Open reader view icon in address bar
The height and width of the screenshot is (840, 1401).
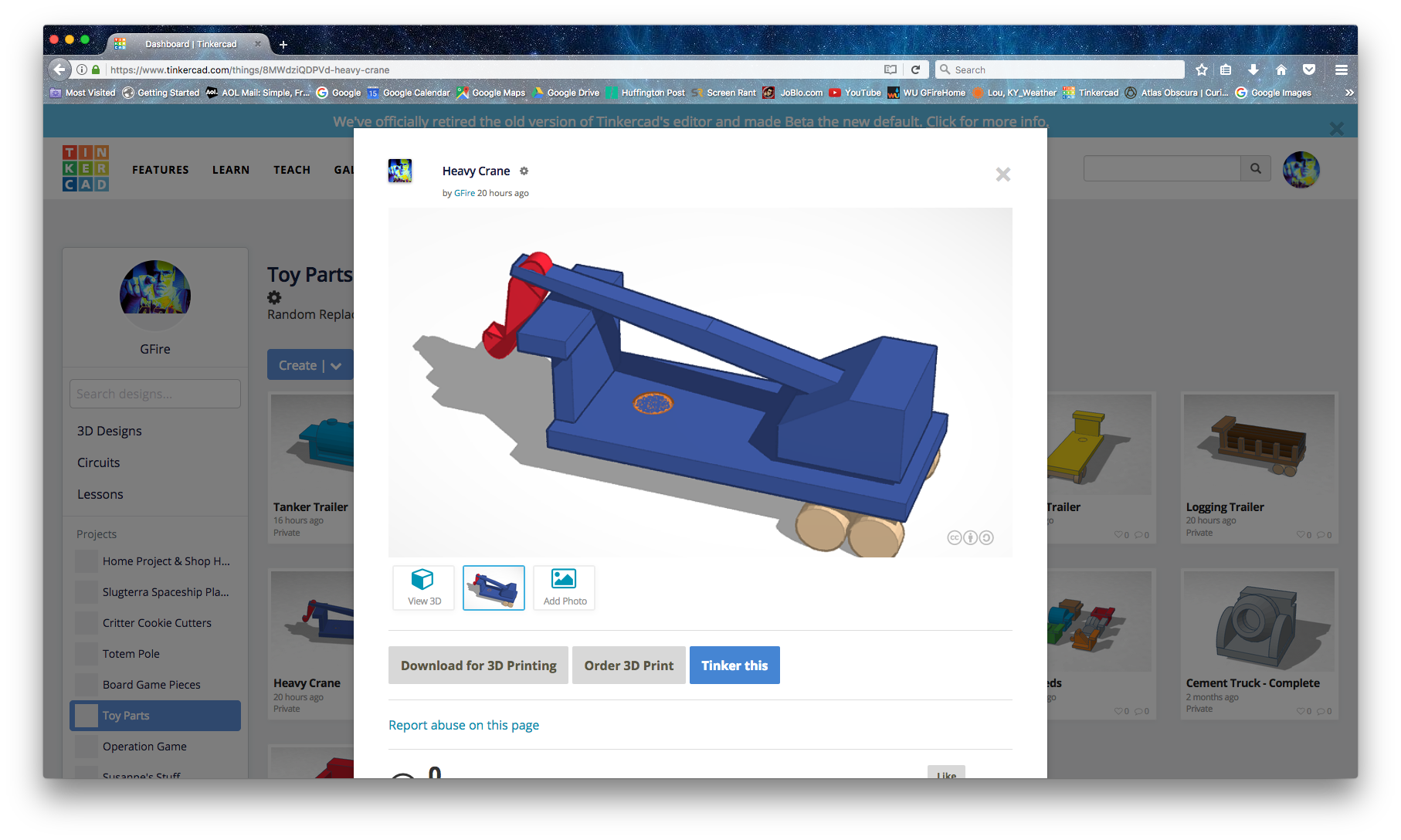tap(890, 69)
